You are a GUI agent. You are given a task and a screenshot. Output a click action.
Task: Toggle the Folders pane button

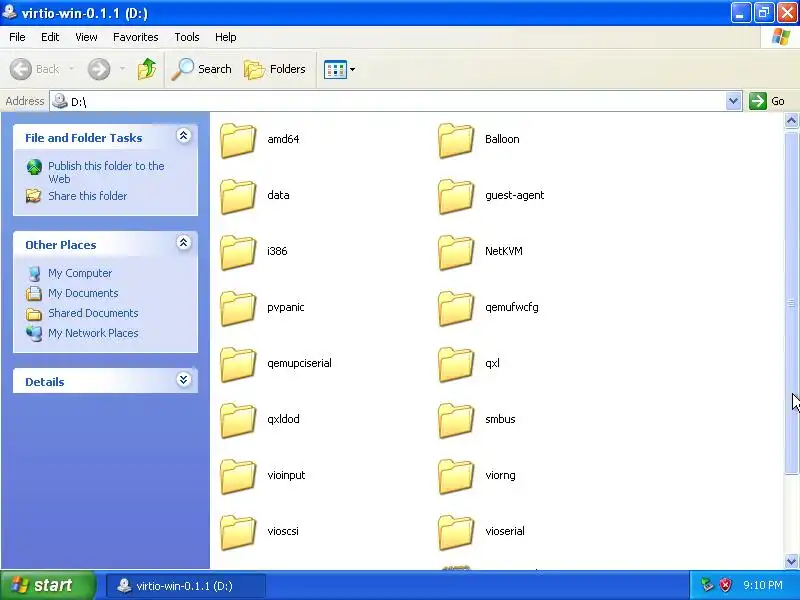[x=275, y=69]
